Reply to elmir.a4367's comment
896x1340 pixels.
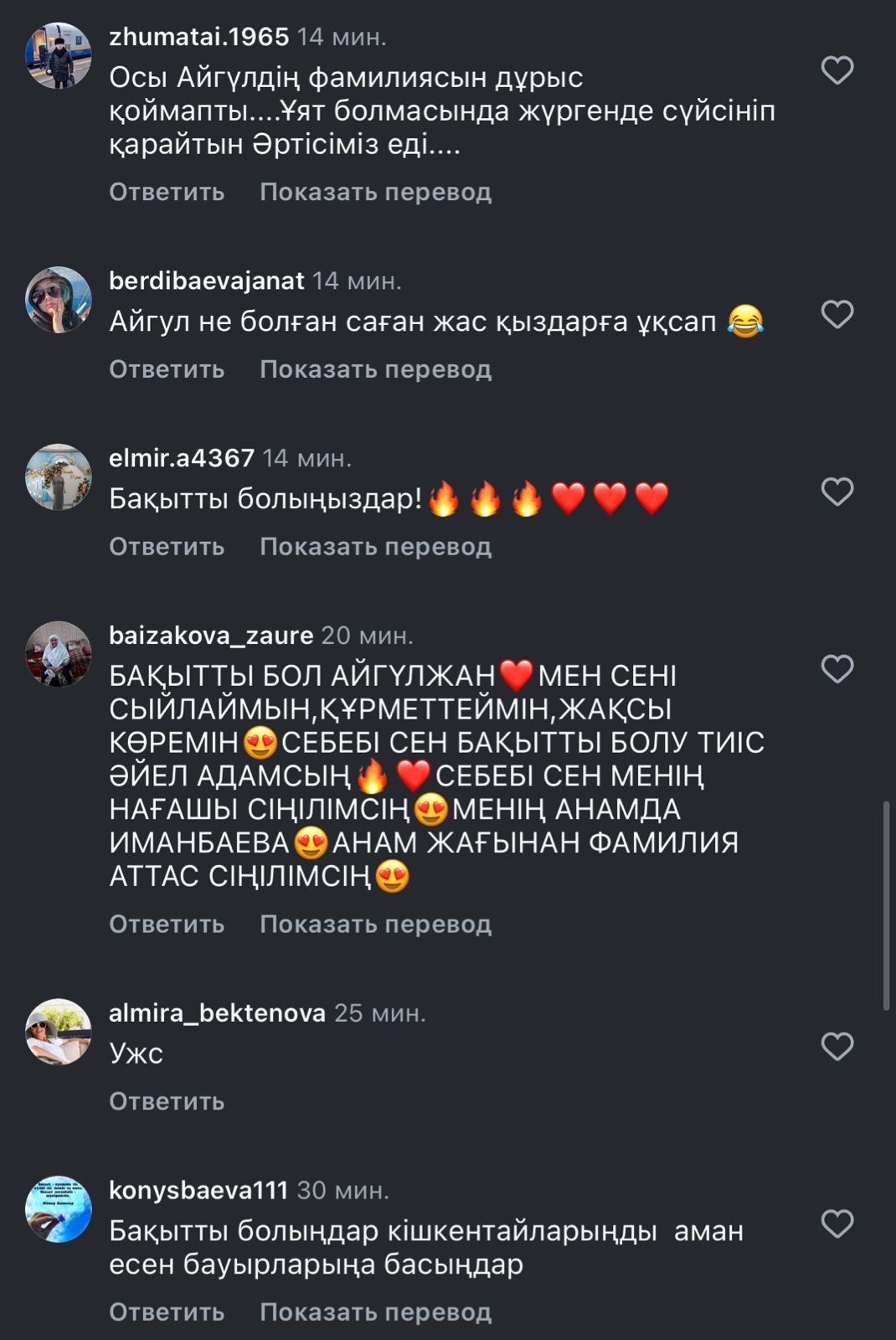[167, 547]
